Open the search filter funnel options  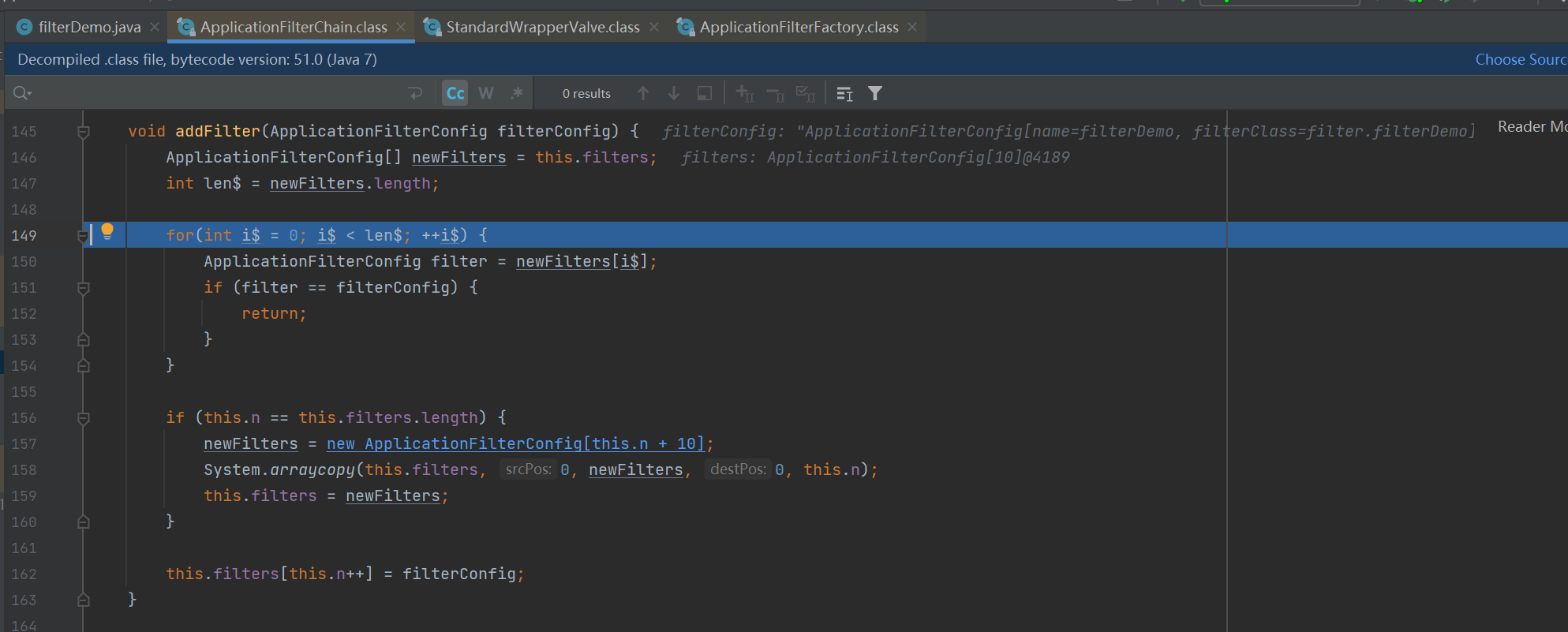875,93
